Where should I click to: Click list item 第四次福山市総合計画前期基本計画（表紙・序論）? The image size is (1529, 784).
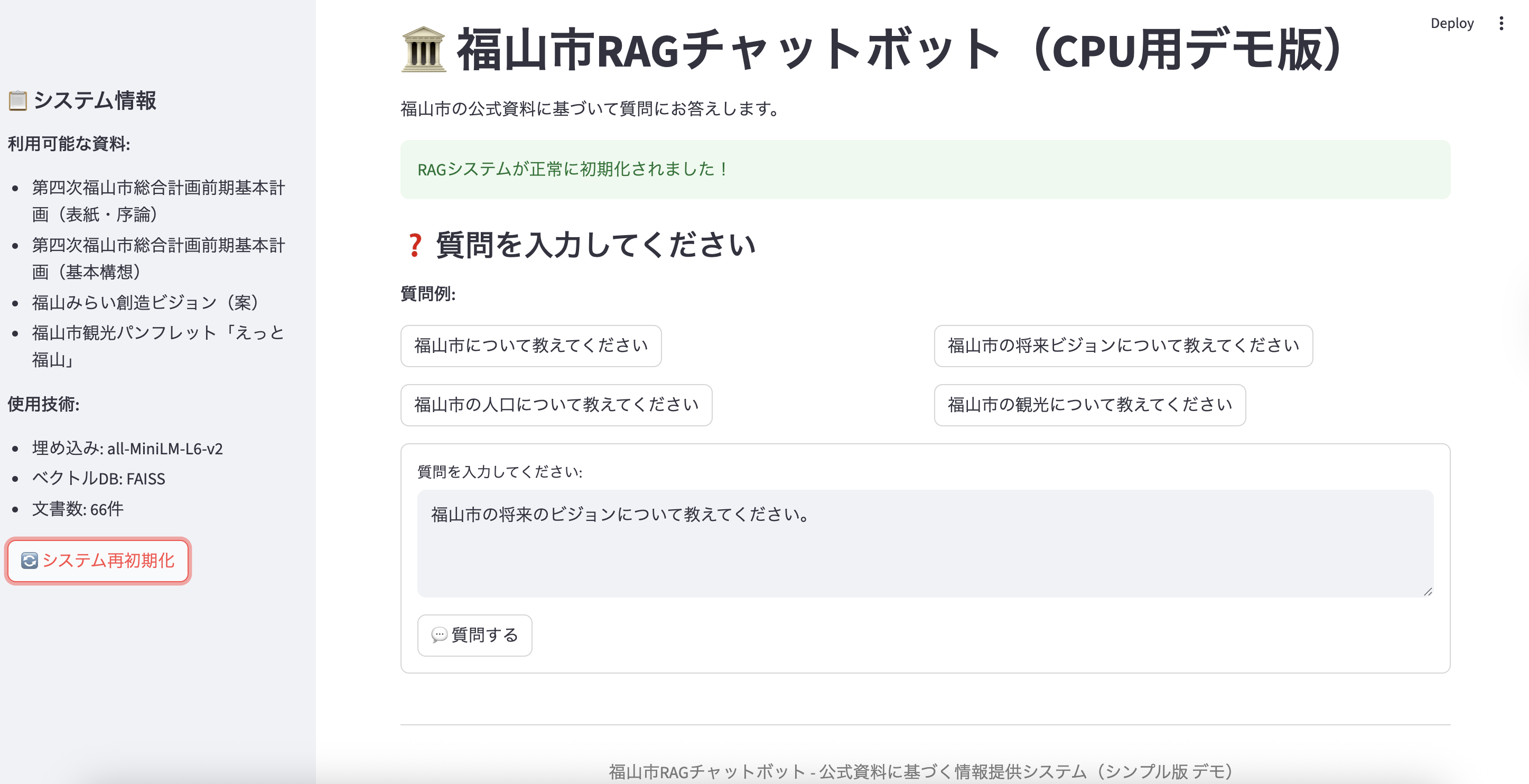[159, 201]
